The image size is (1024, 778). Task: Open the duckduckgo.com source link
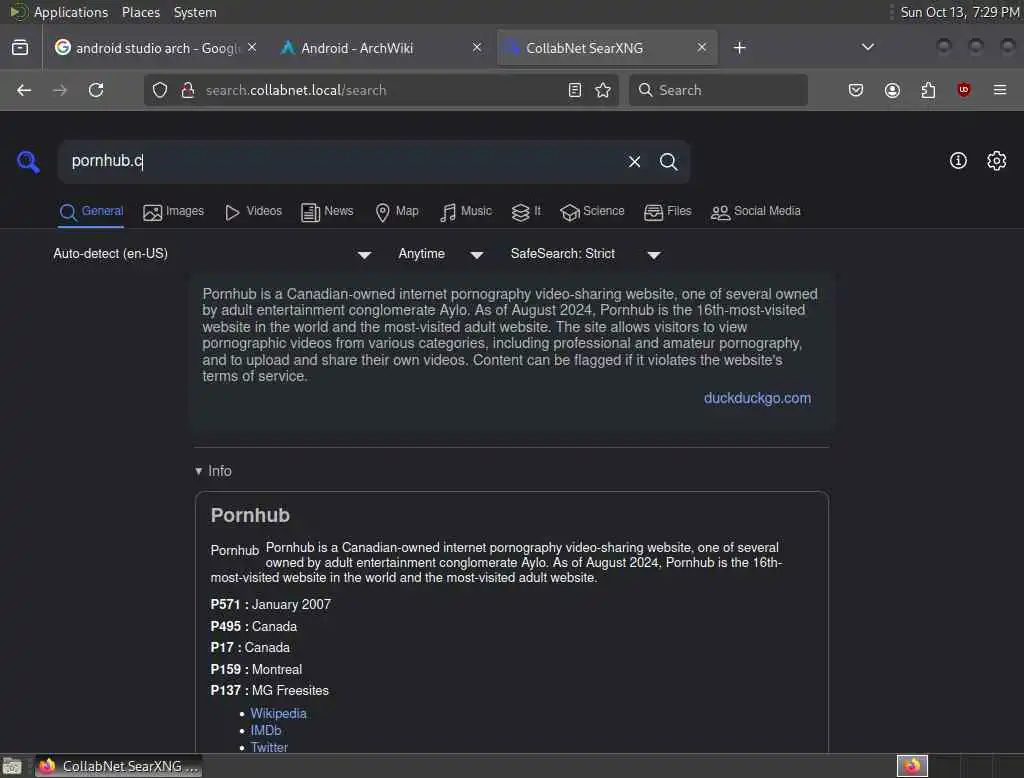(757, 398)
